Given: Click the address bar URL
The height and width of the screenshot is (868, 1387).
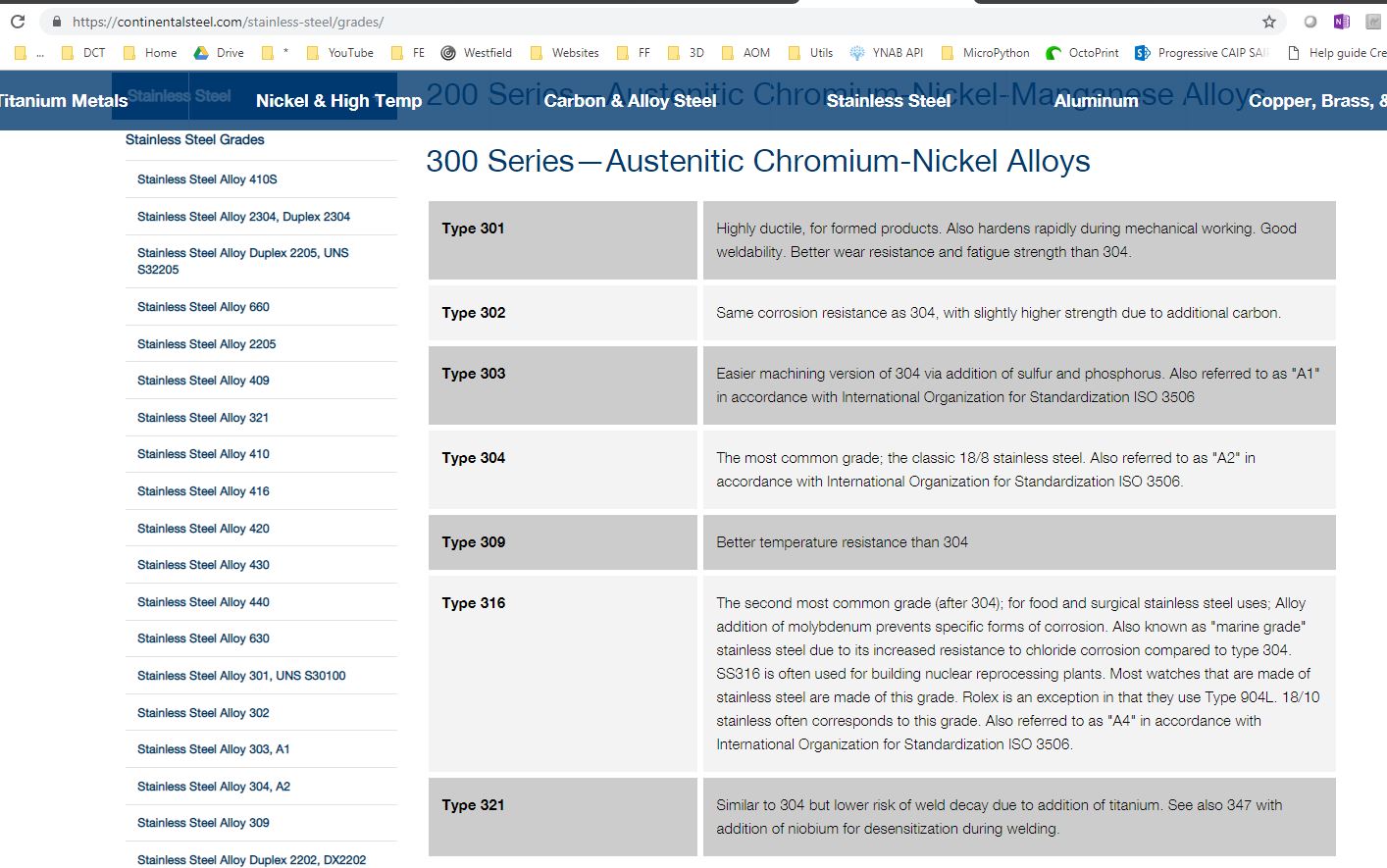Looking at the screenshot, I should [228, 22].
